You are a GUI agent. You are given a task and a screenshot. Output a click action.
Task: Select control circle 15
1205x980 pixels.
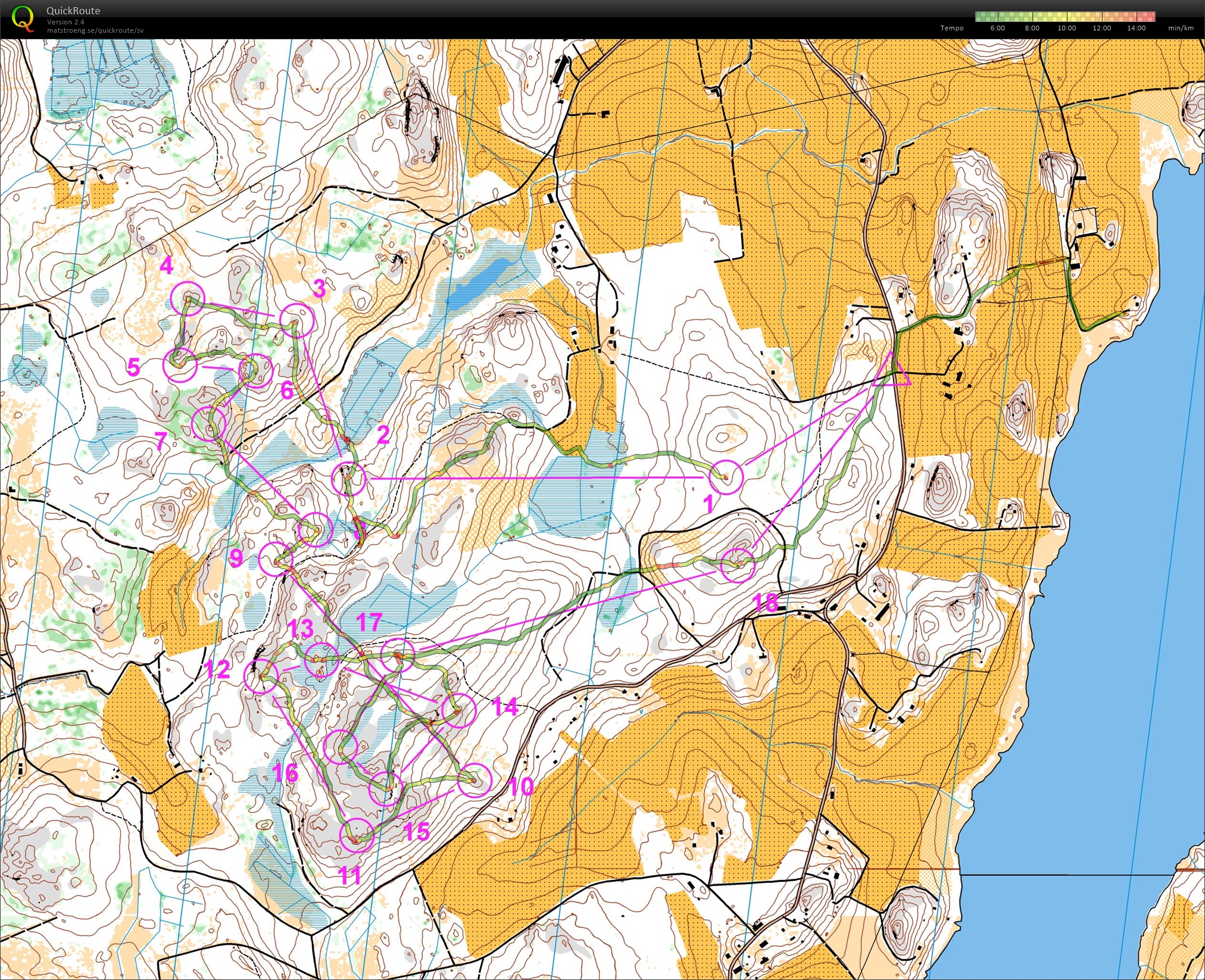pyautogui.click(x=386, y=788)
